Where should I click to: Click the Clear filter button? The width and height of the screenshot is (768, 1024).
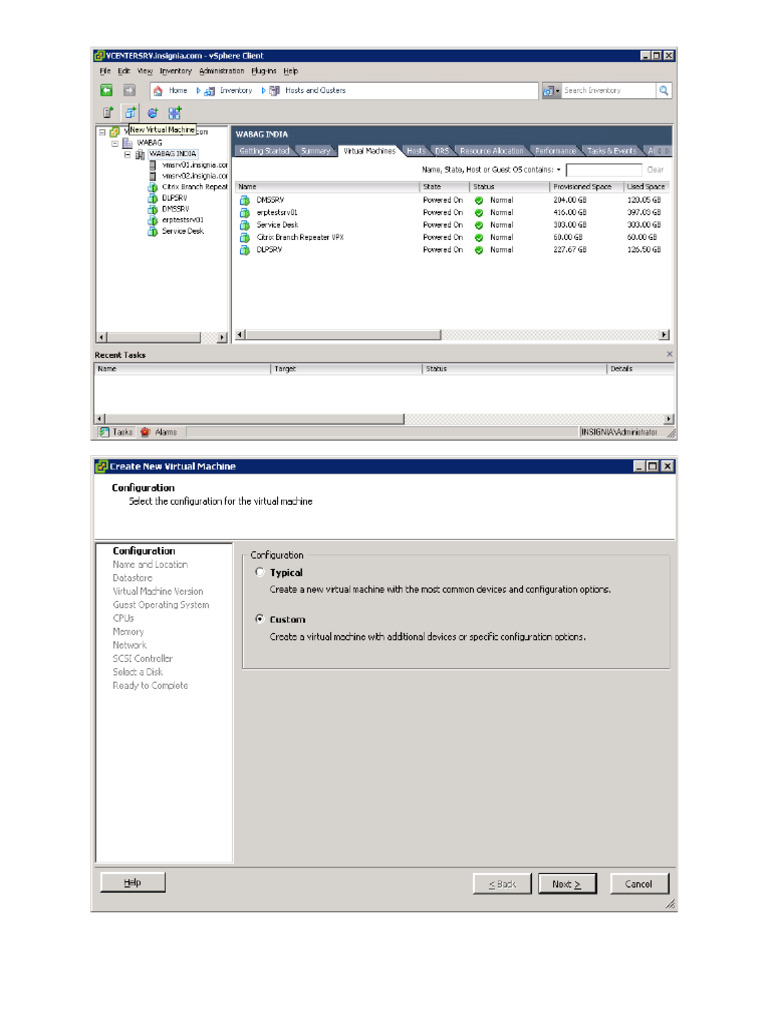tap(655, 170)
